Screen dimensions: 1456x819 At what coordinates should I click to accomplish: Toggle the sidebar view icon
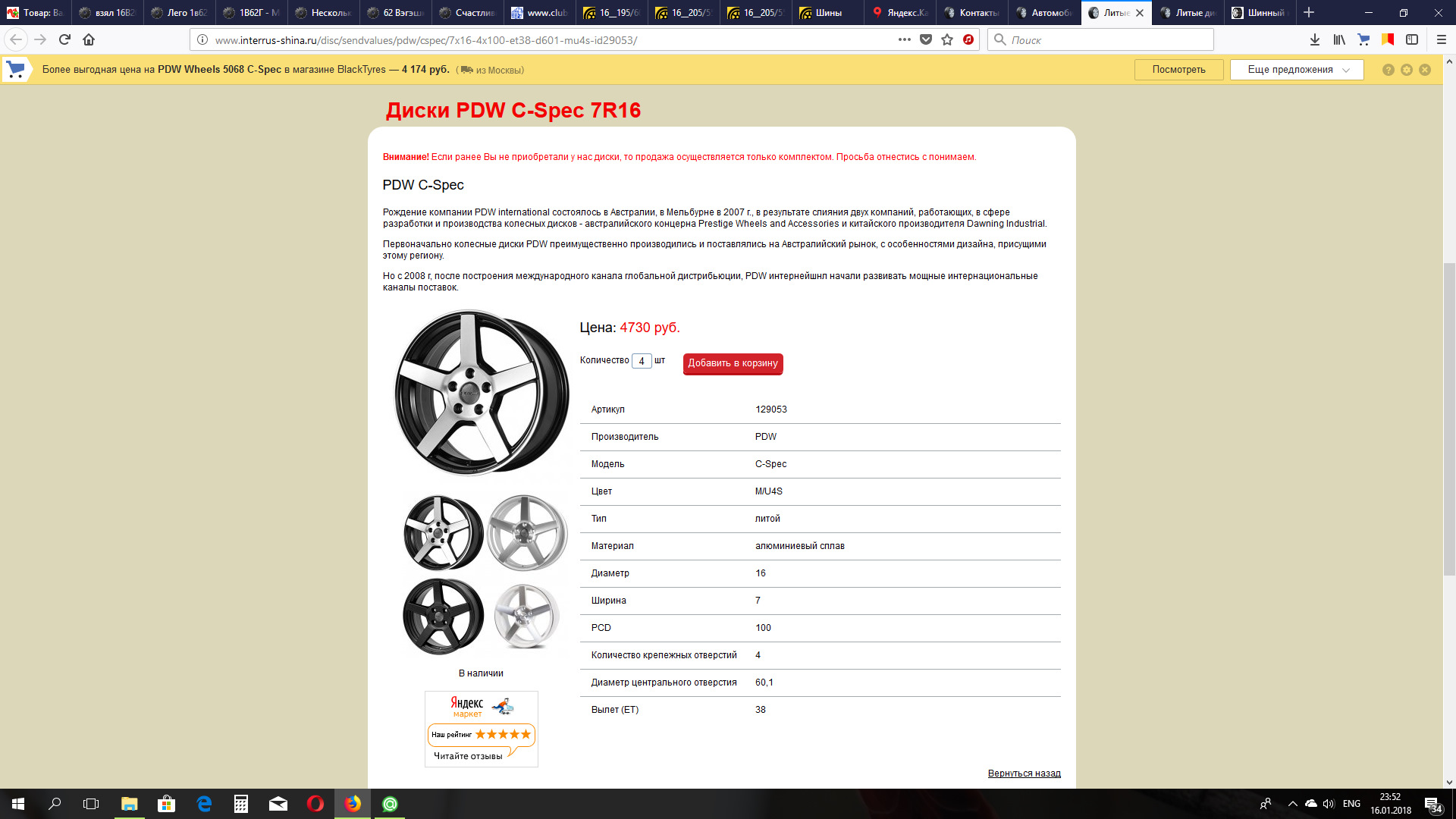[1412, 39]
